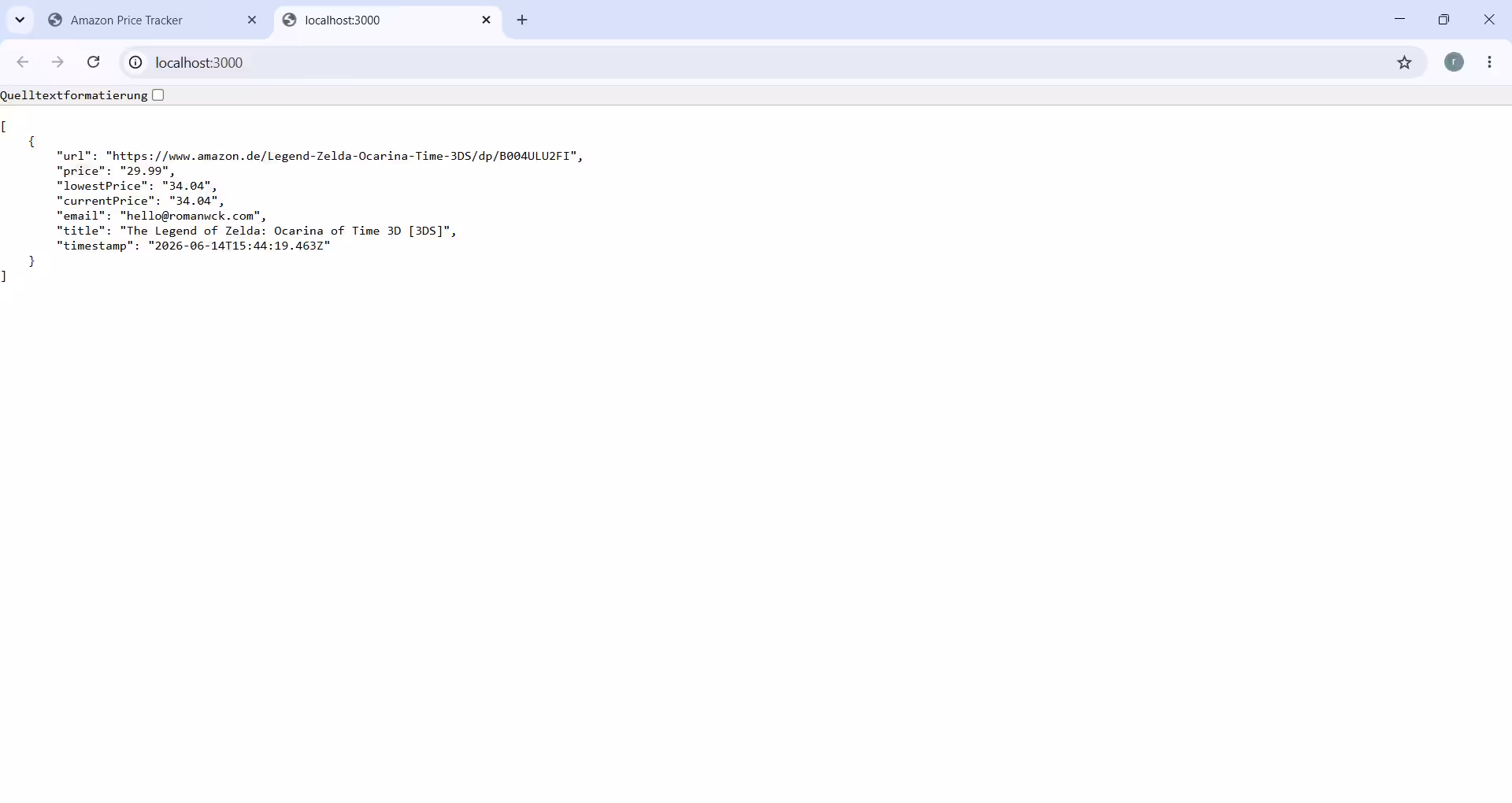1512x803 pixels.
Task: Go forward to the next page
Action: (x=57, y=62)
